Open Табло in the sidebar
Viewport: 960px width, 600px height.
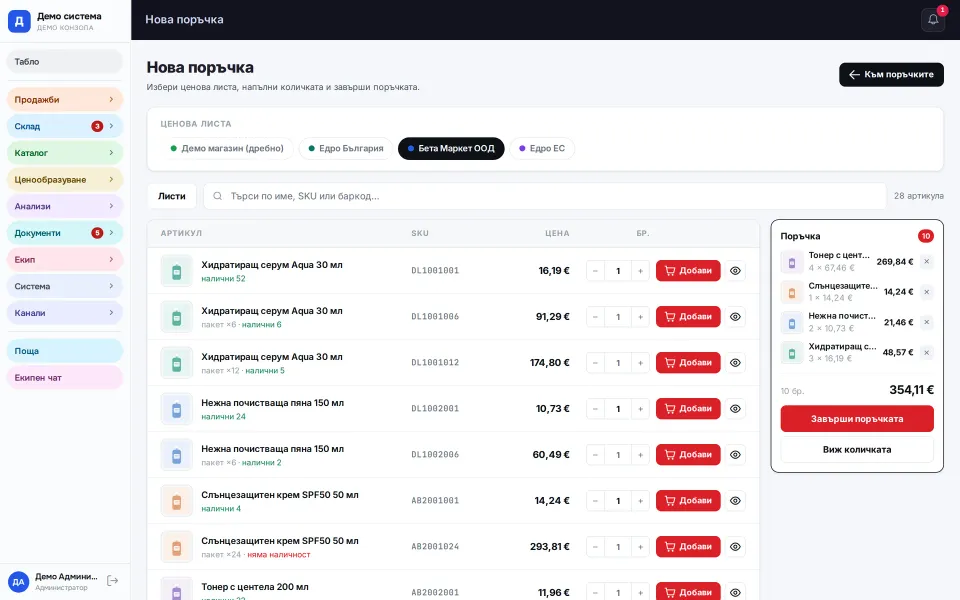click(65, 62)
